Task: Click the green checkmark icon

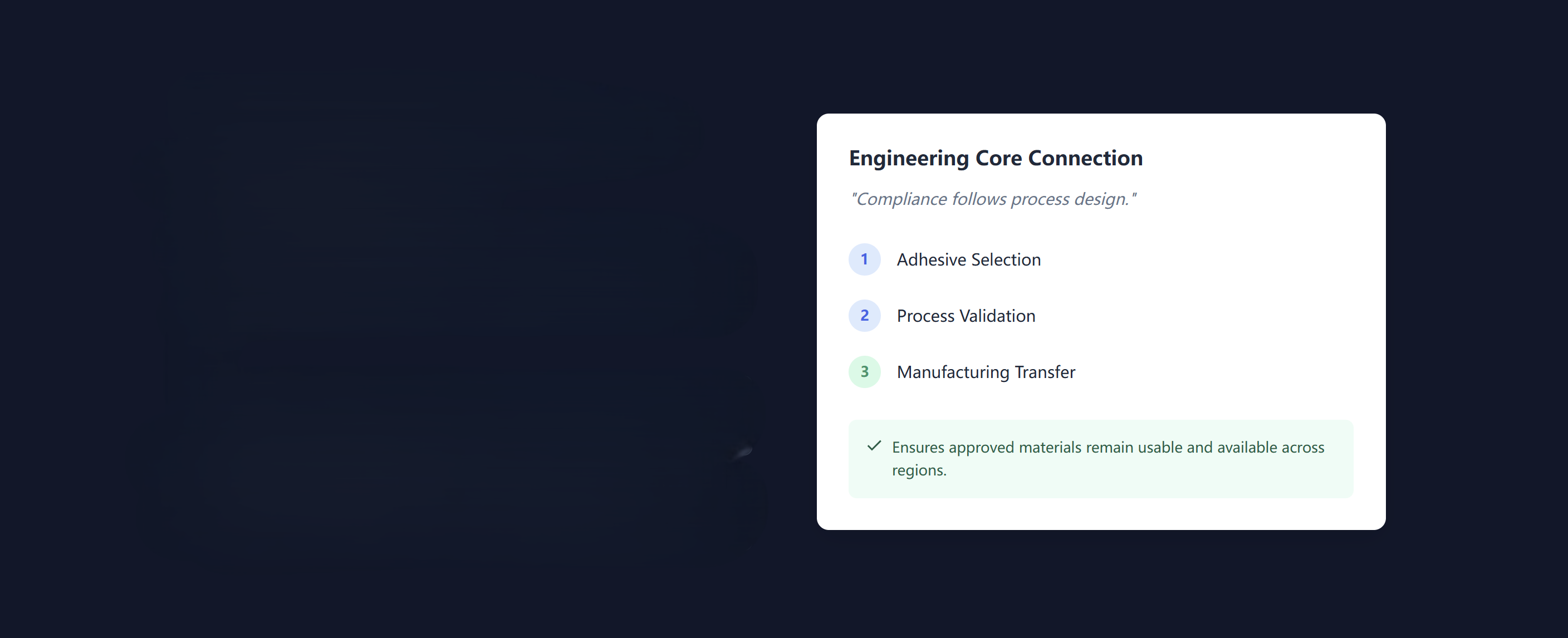Action: 874,446
